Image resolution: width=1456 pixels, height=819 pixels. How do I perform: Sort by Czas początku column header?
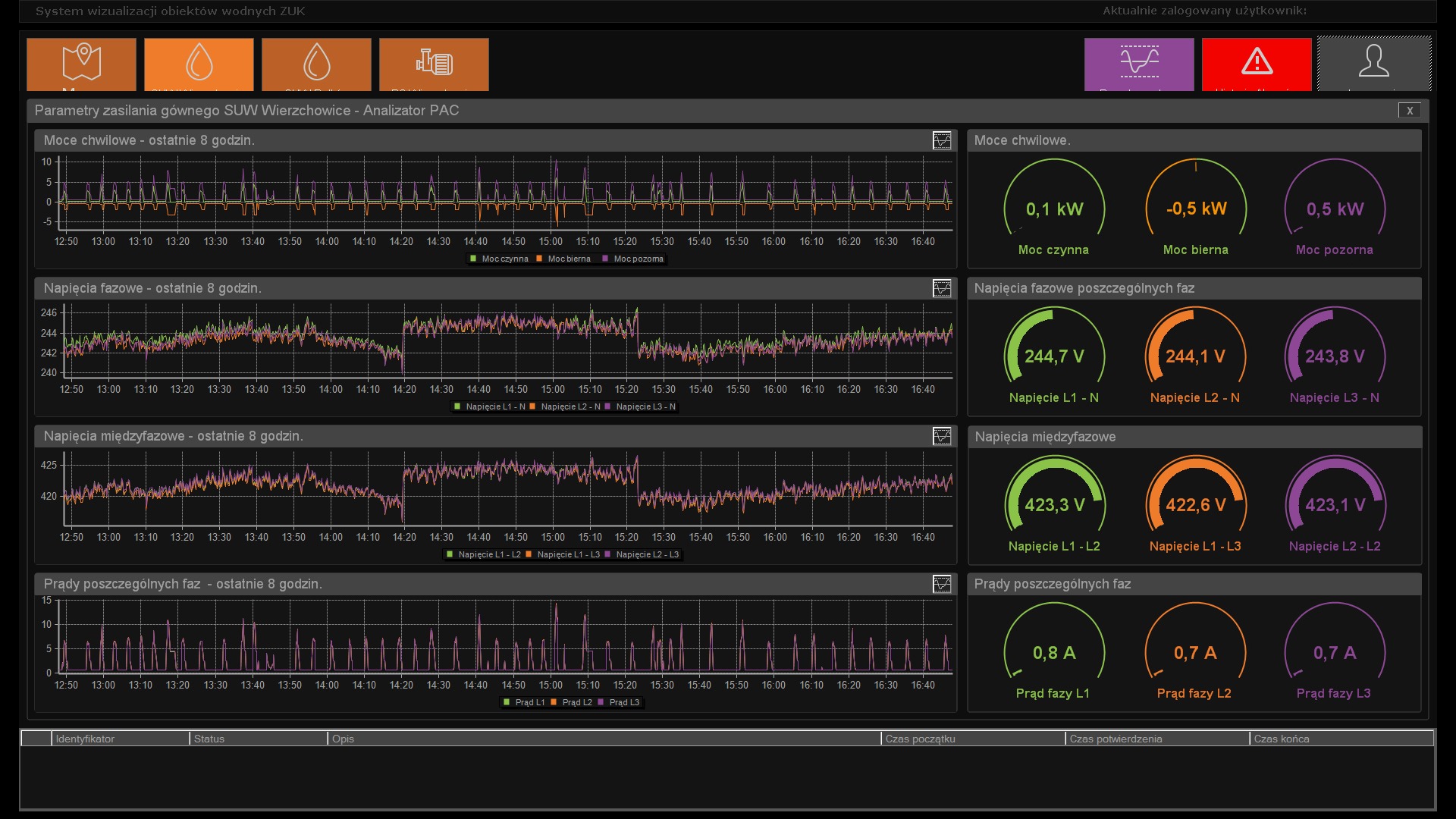pos(921,739)
